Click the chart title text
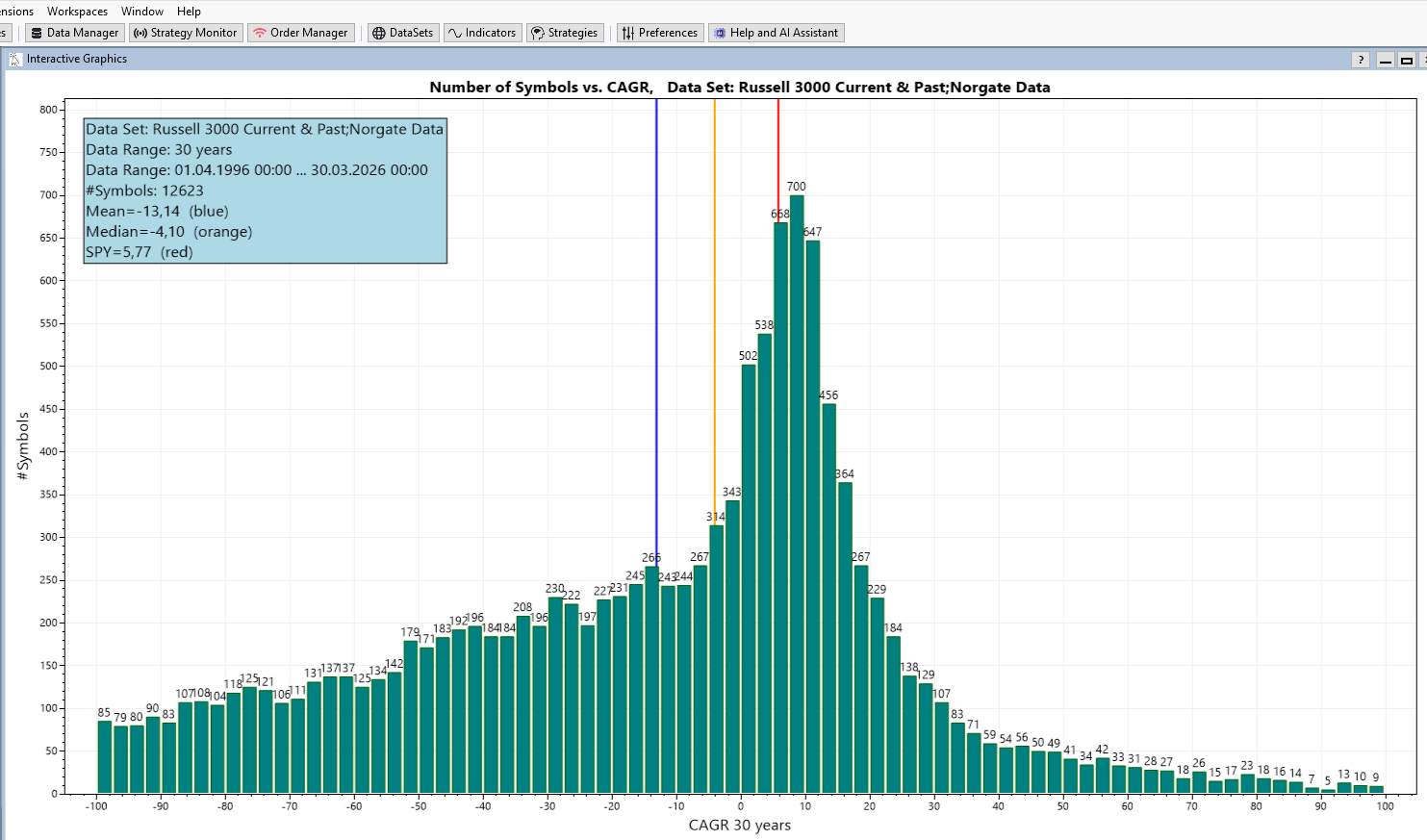1427x840 pixels. [x=739, y=88]
